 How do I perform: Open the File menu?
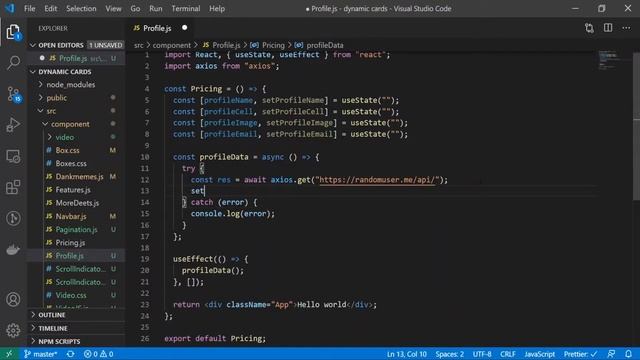(x=29, y=9)
